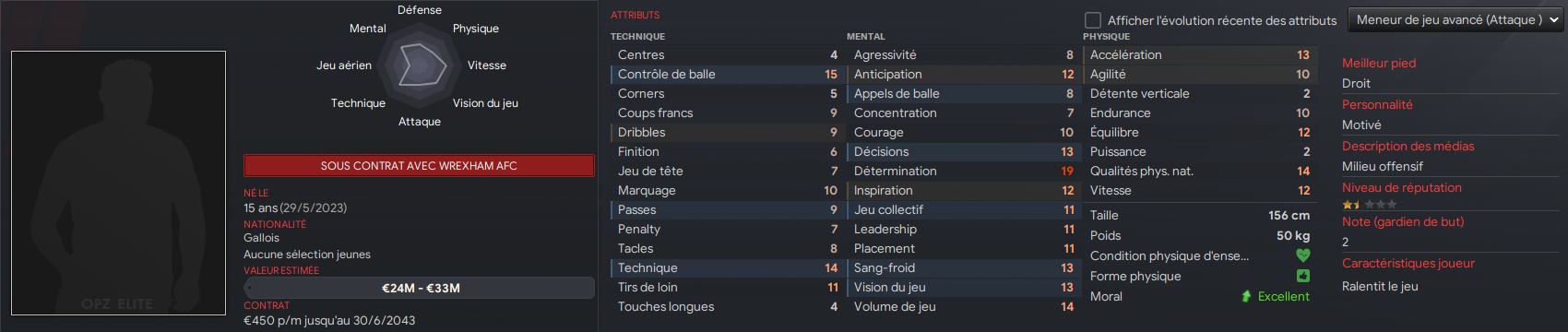Open the player silhouette portrait
This screenshot has height=332, width=1568.
pos(118,183)
